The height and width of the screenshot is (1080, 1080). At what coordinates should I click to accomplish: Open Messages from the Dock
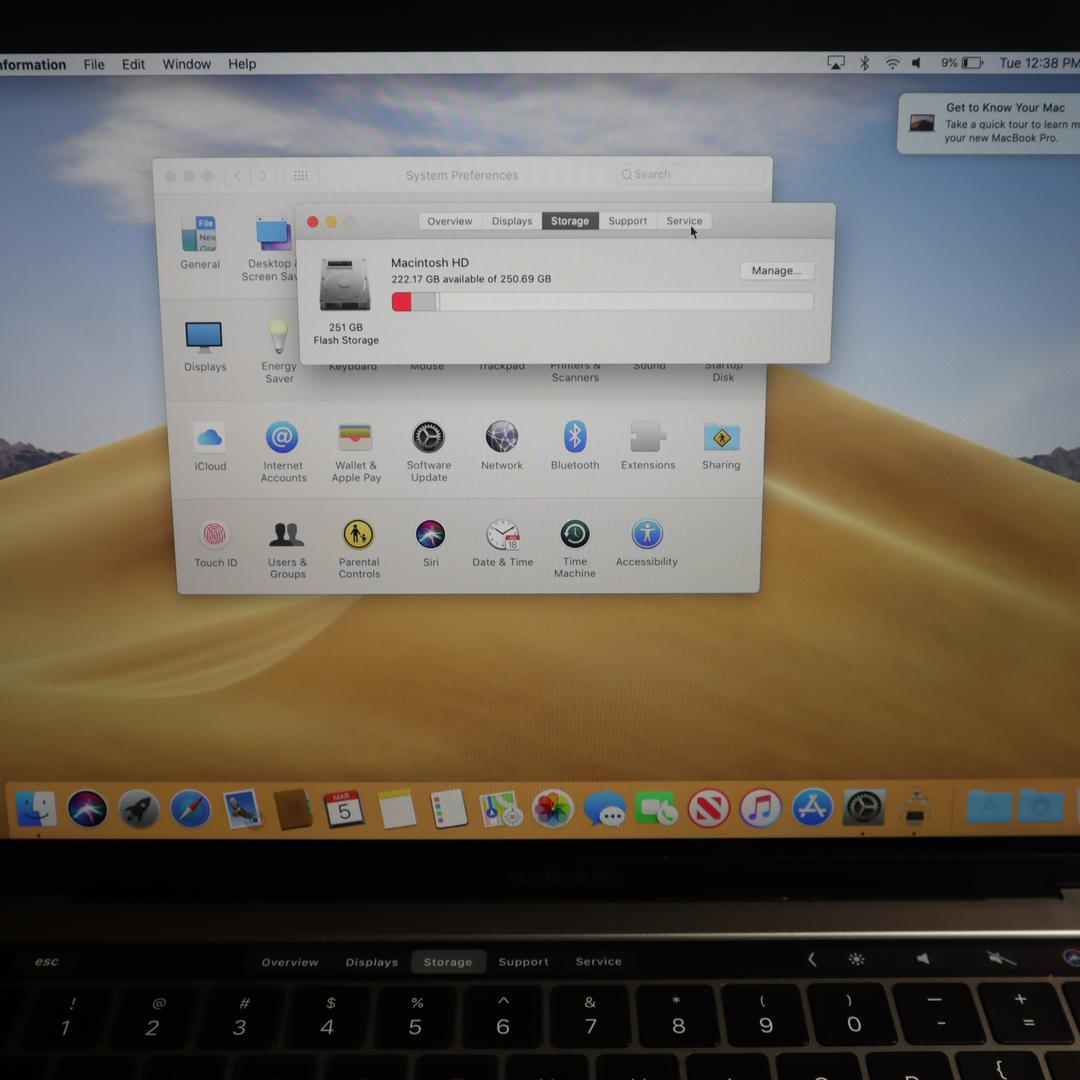pyautogui.click(x=605, y=809)
